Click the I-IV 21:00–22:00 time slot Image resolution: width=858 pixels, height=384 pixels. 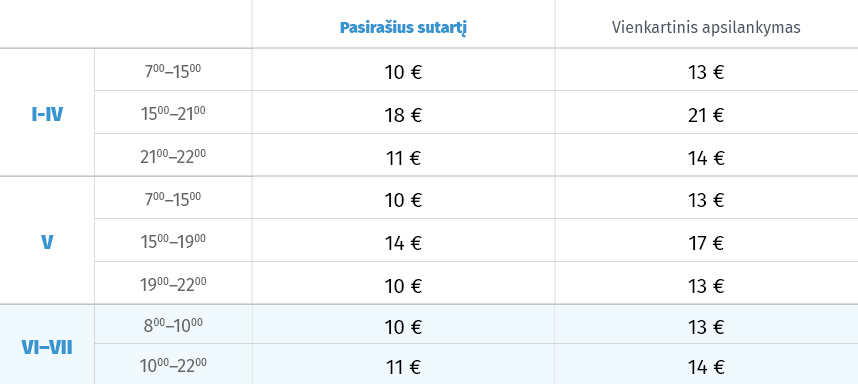tap(173, 156)
